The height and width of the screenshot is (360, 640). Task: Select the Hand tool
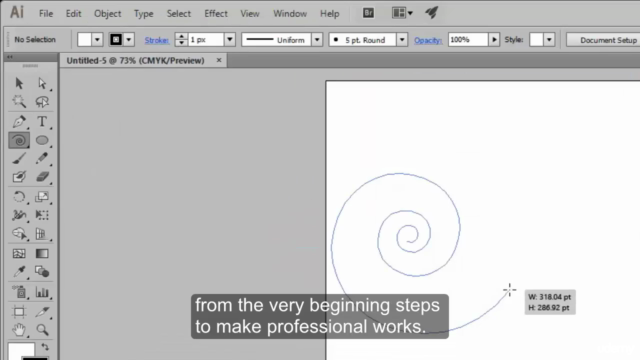click(x=19, y=329)
